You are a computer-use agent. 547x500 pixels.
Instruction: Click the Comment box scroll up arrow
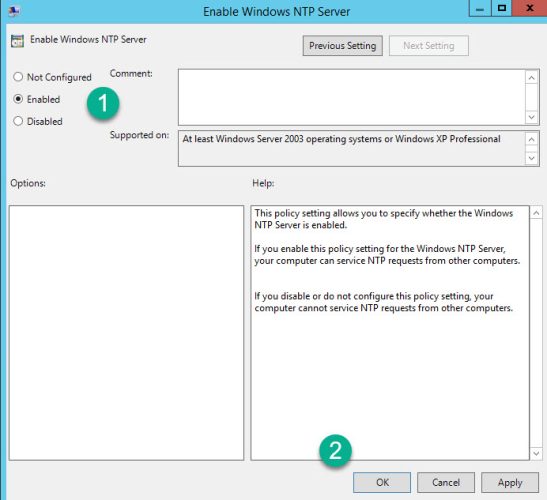point(531,77)
